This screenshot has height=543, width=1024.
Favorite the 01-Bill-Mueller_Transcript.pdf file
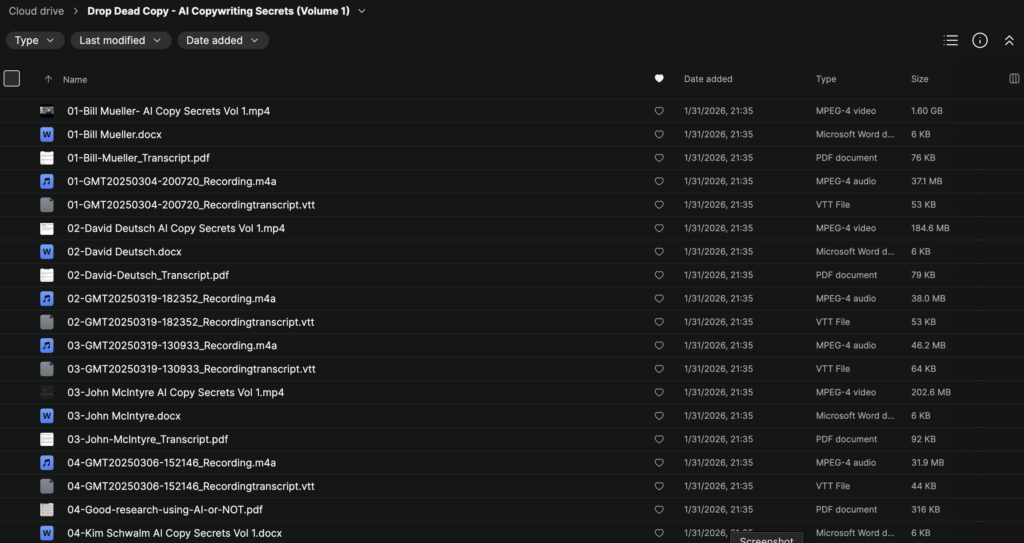[659, 158]
